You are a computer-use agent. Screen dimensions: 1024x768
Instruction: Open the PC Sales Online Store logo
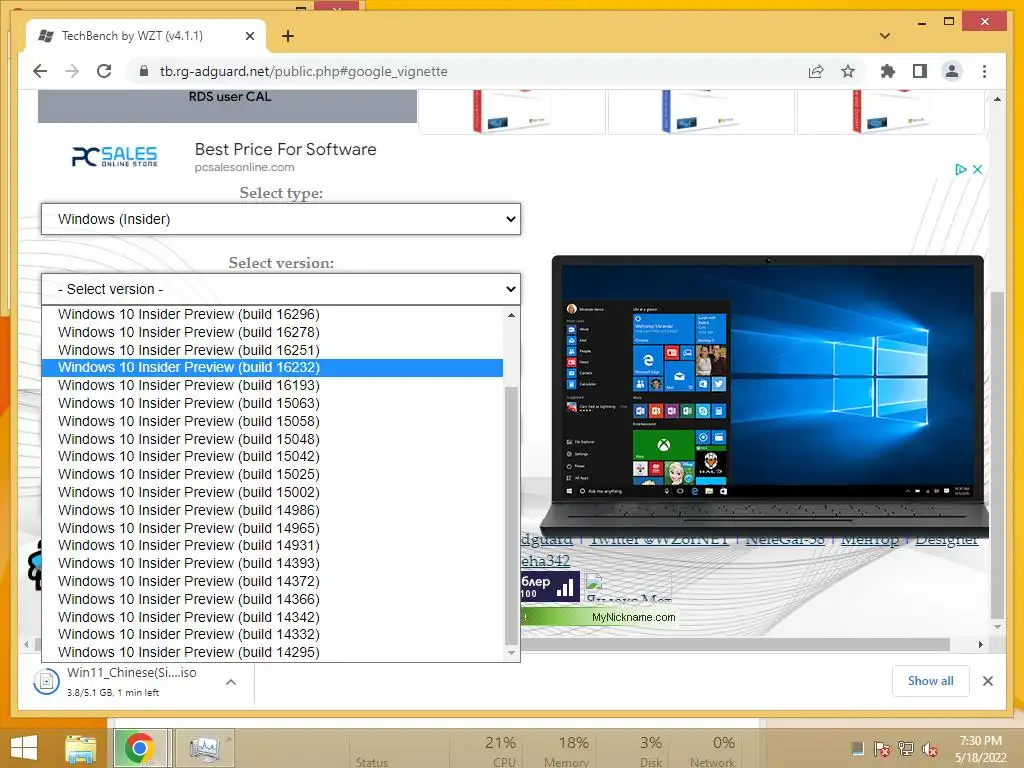[x=114, y=157]
